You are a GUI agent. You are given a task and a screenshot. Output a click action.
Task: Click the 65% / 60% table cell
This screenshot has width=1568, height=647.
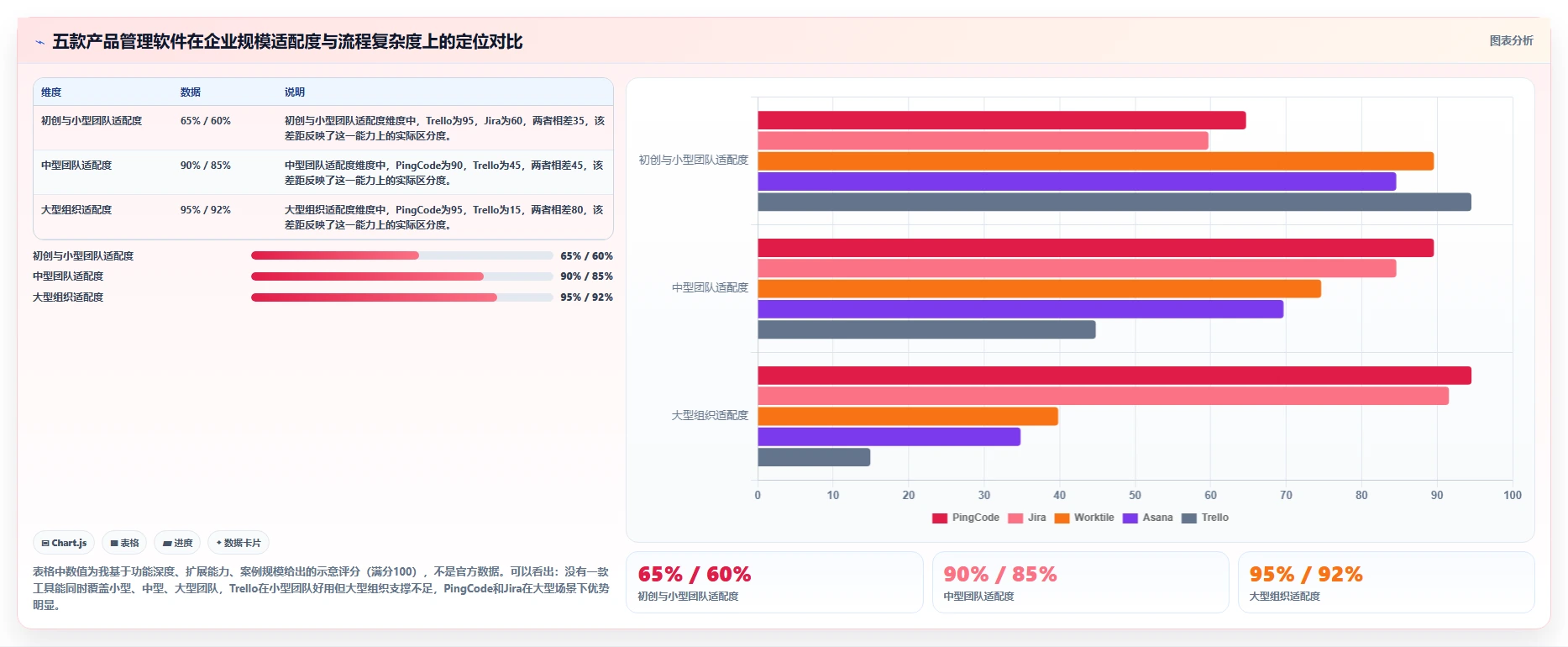[206, 121]
